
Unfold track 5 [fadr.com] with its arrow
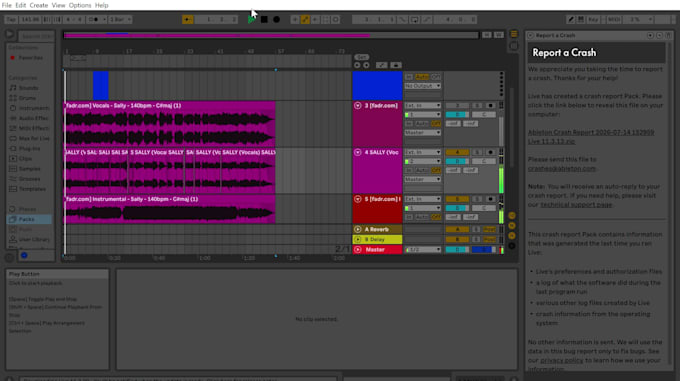(x=358, y=199)
